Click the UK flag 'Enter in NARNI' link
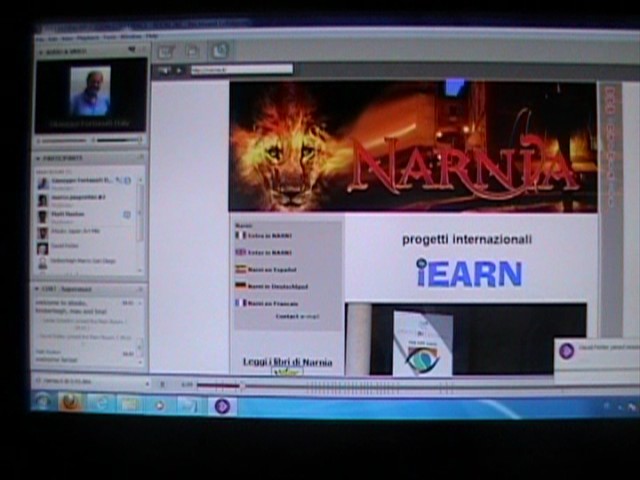 point(264,253)
